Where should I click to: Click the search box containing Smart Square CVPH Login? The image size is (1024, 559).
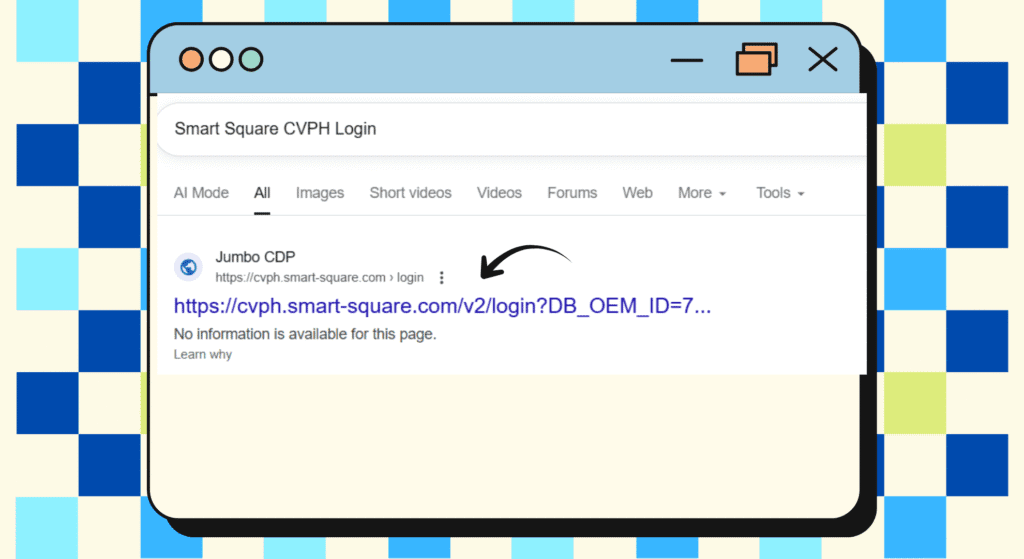tap(500, 129)
